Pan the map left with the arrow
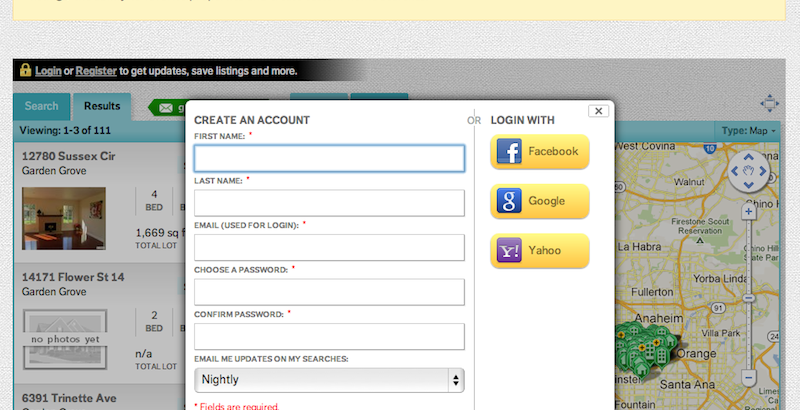 (735, 171)
